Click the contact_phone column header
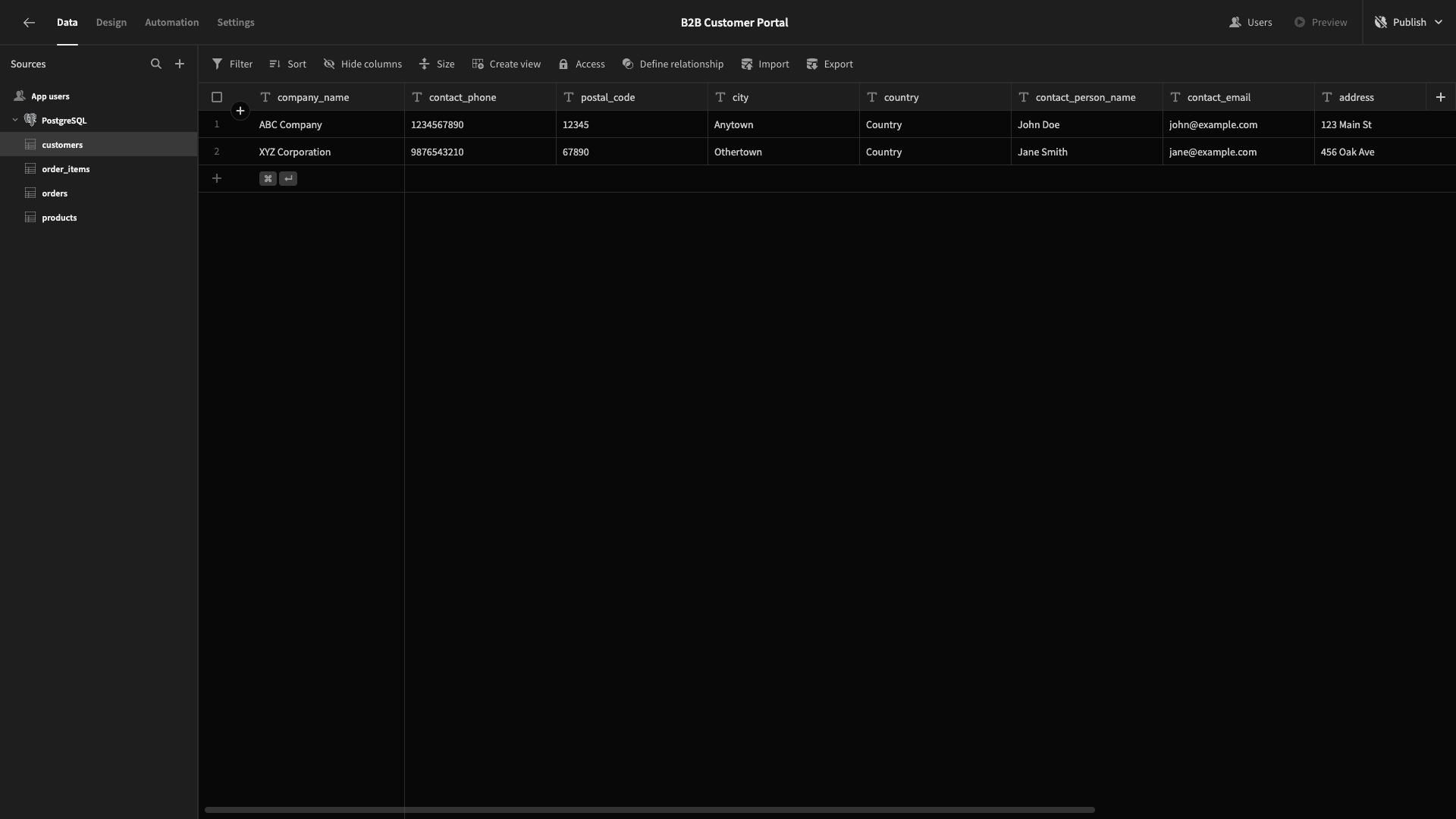1456x819 pixels. pos(480,97)
